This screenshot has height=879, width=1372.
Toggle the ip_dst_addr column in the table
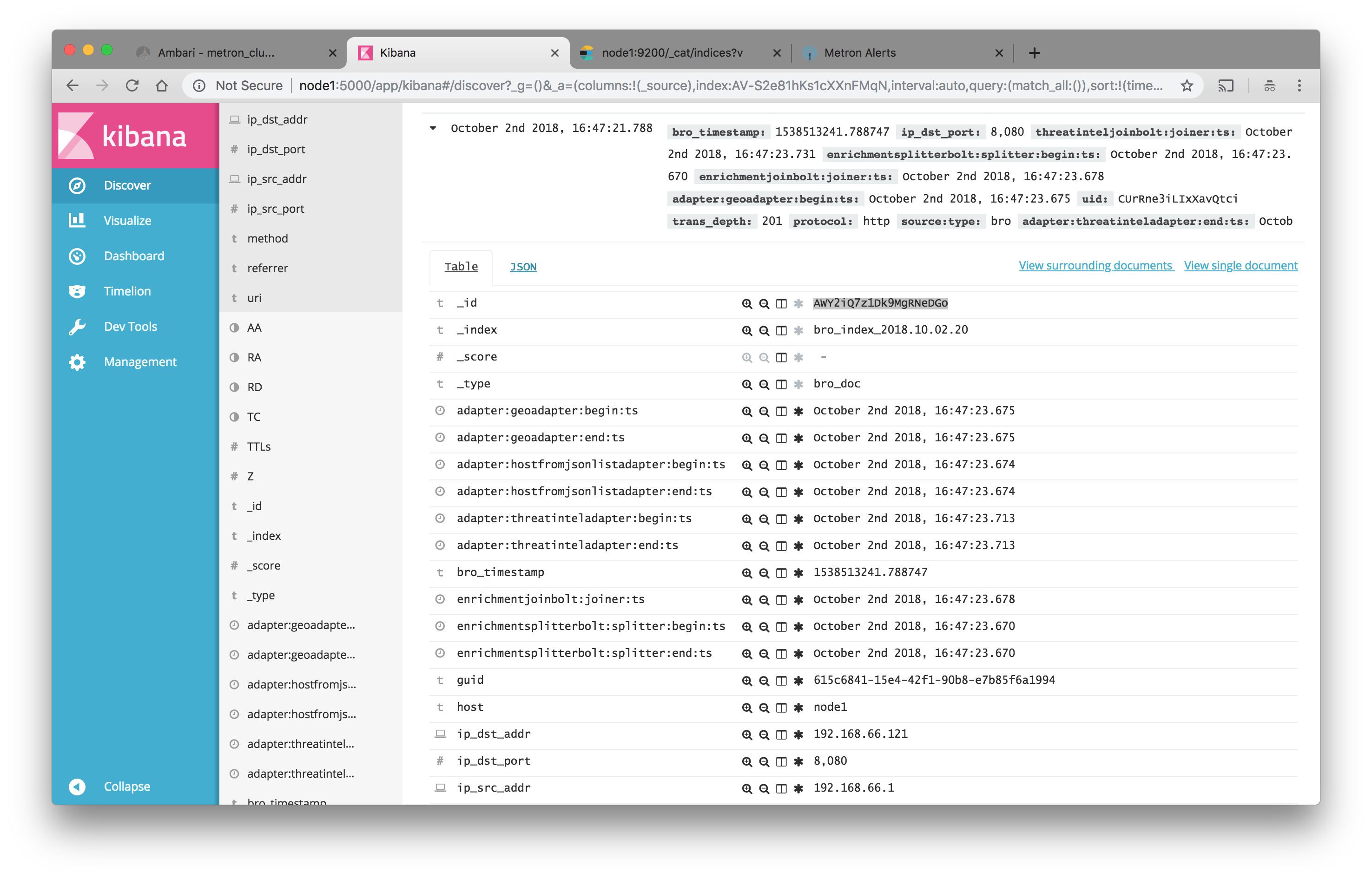pyautogui.click(x=781, y=735)
